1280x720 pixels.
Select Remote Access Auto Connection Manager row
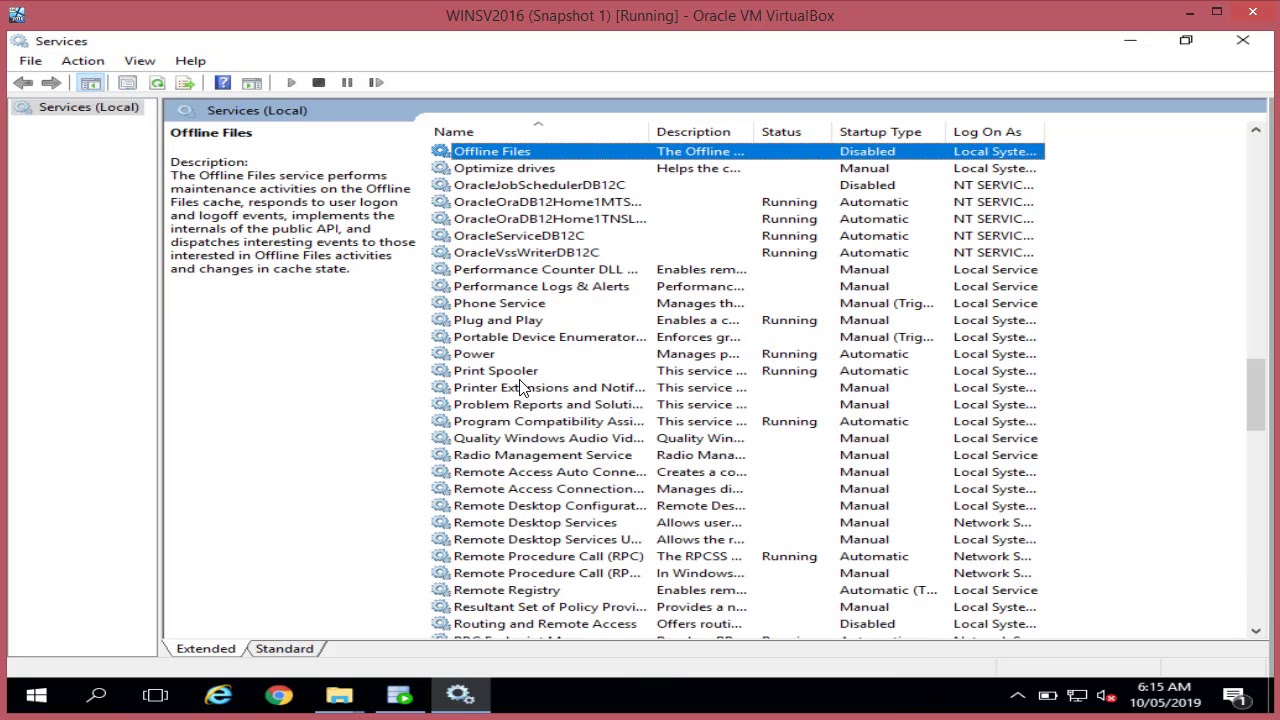[738, 472]
